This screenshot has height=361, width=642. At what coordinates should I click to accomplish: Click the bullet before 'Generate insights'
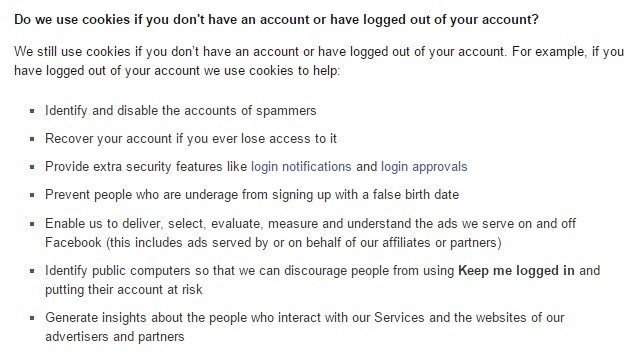click(32, 318)
